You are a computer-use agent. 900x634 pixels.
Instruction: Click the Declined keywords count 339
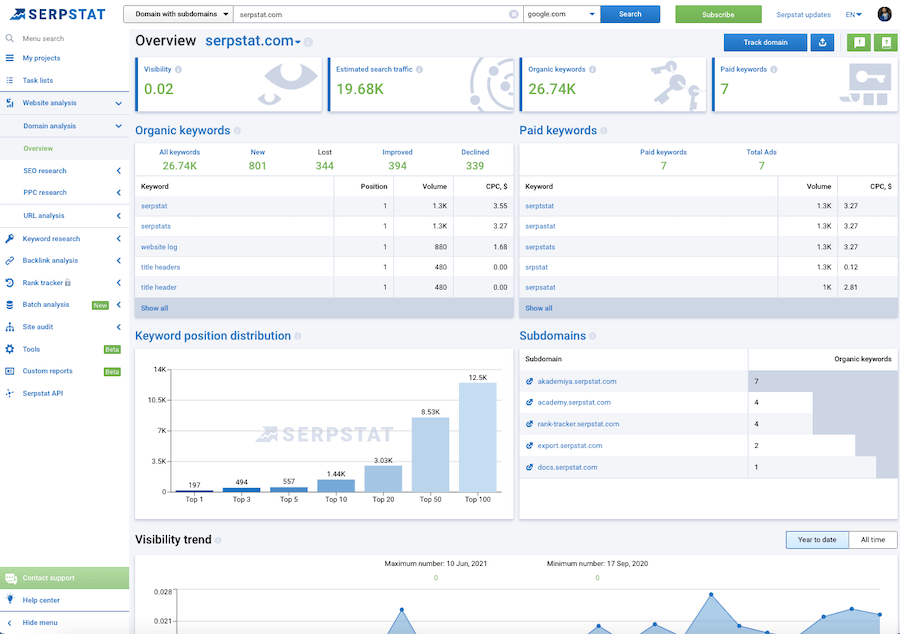click(475, 166)
